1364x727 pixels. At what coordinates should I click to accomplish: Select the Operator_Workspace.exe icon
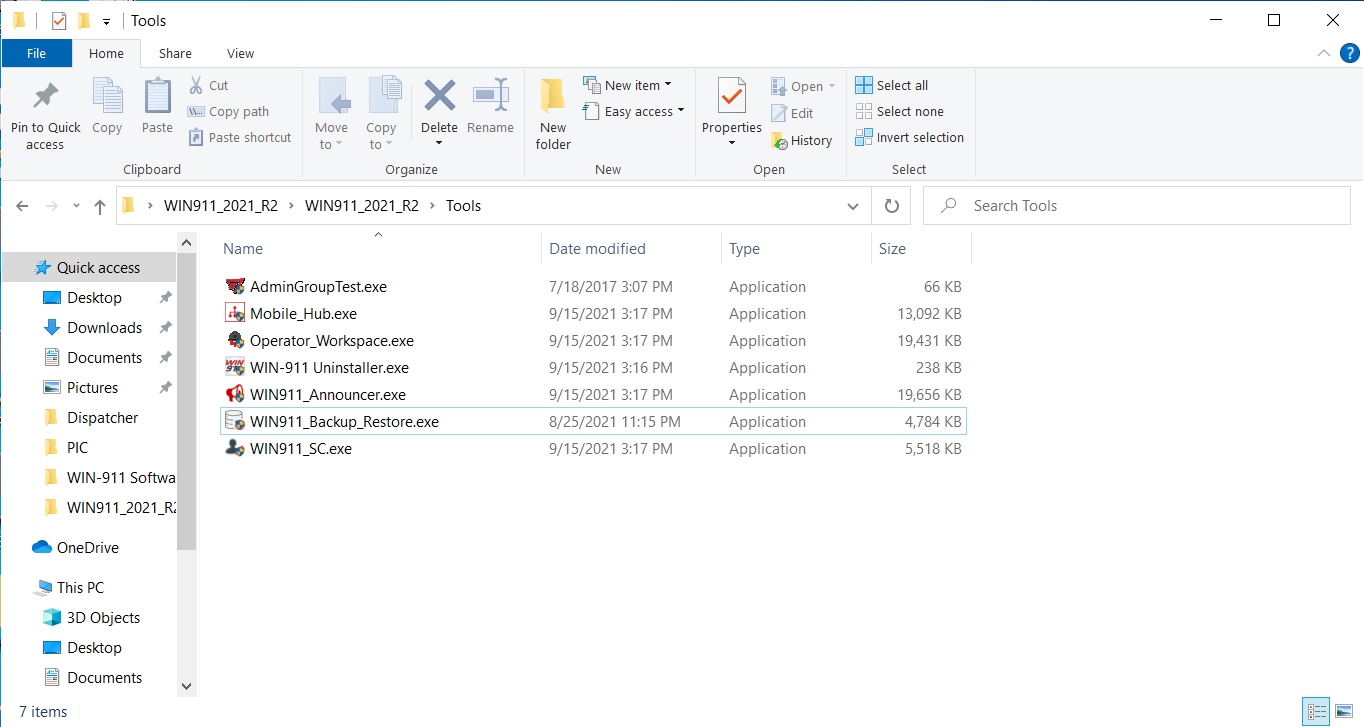235,341
